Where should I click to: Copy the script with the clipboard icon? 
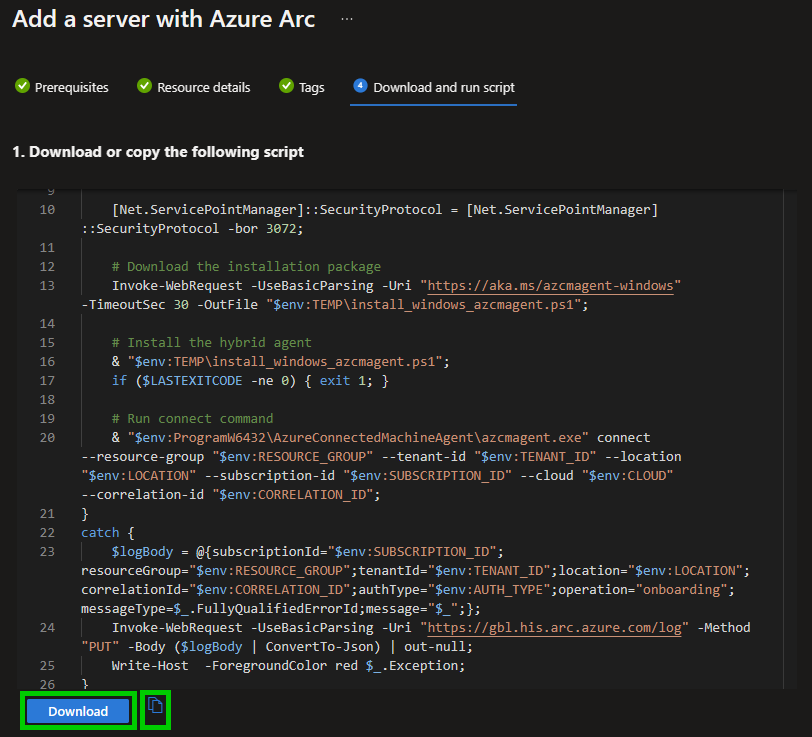click(155, 705)
